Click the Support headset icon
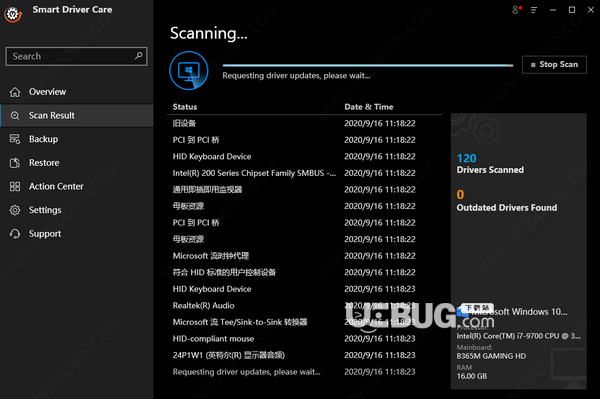This screenshot has height=399, width=600. point(15,234)
